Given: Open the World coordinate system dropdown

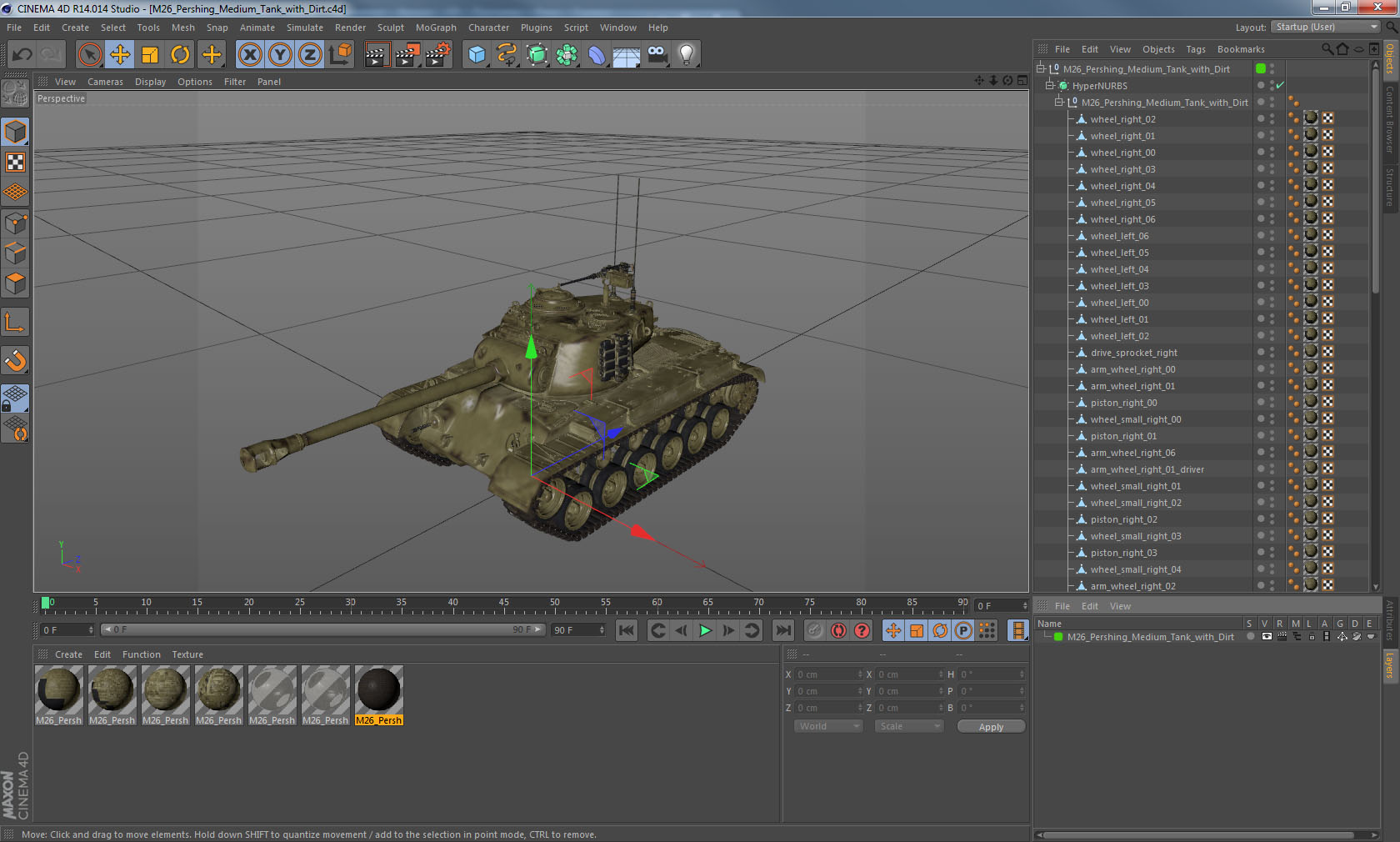Looking at the screenshot, I should point(827,726).
